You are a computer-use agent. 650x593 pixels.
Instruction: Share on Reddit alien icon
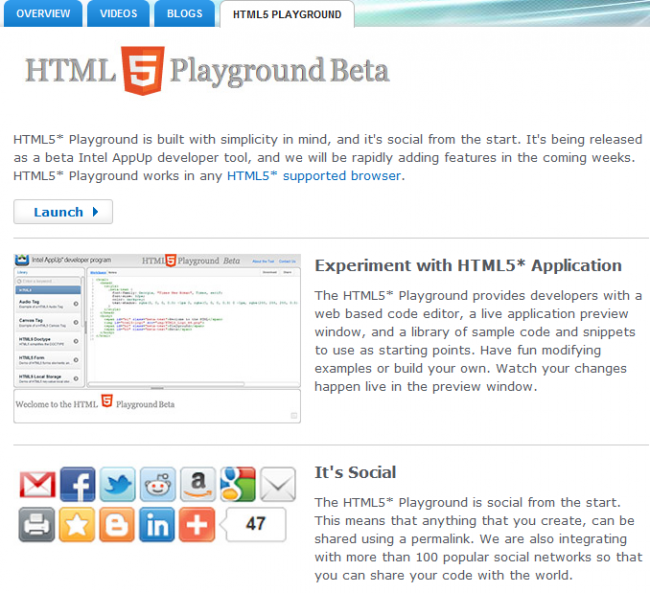pyautogui.click(x=158, y=484)
